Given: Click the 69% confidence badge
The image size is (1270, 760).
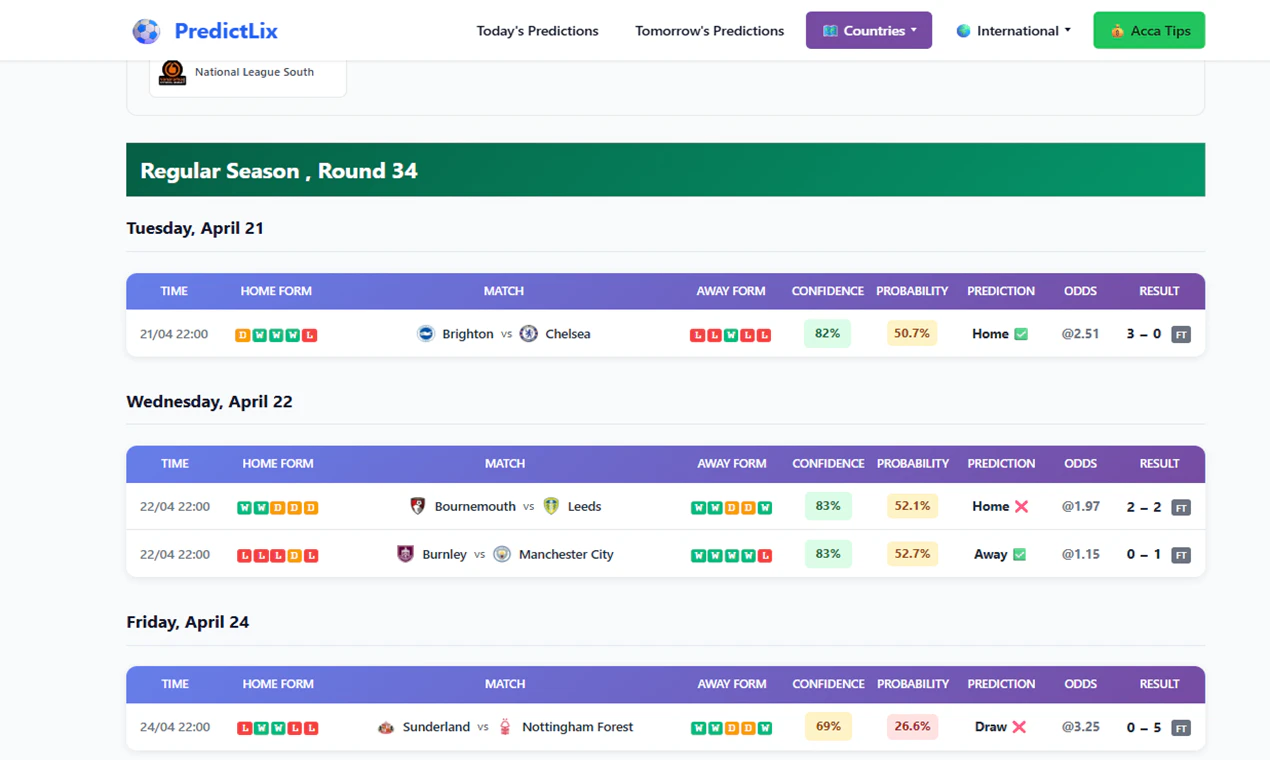Looking at the screenshot, I should coord(828,726).
